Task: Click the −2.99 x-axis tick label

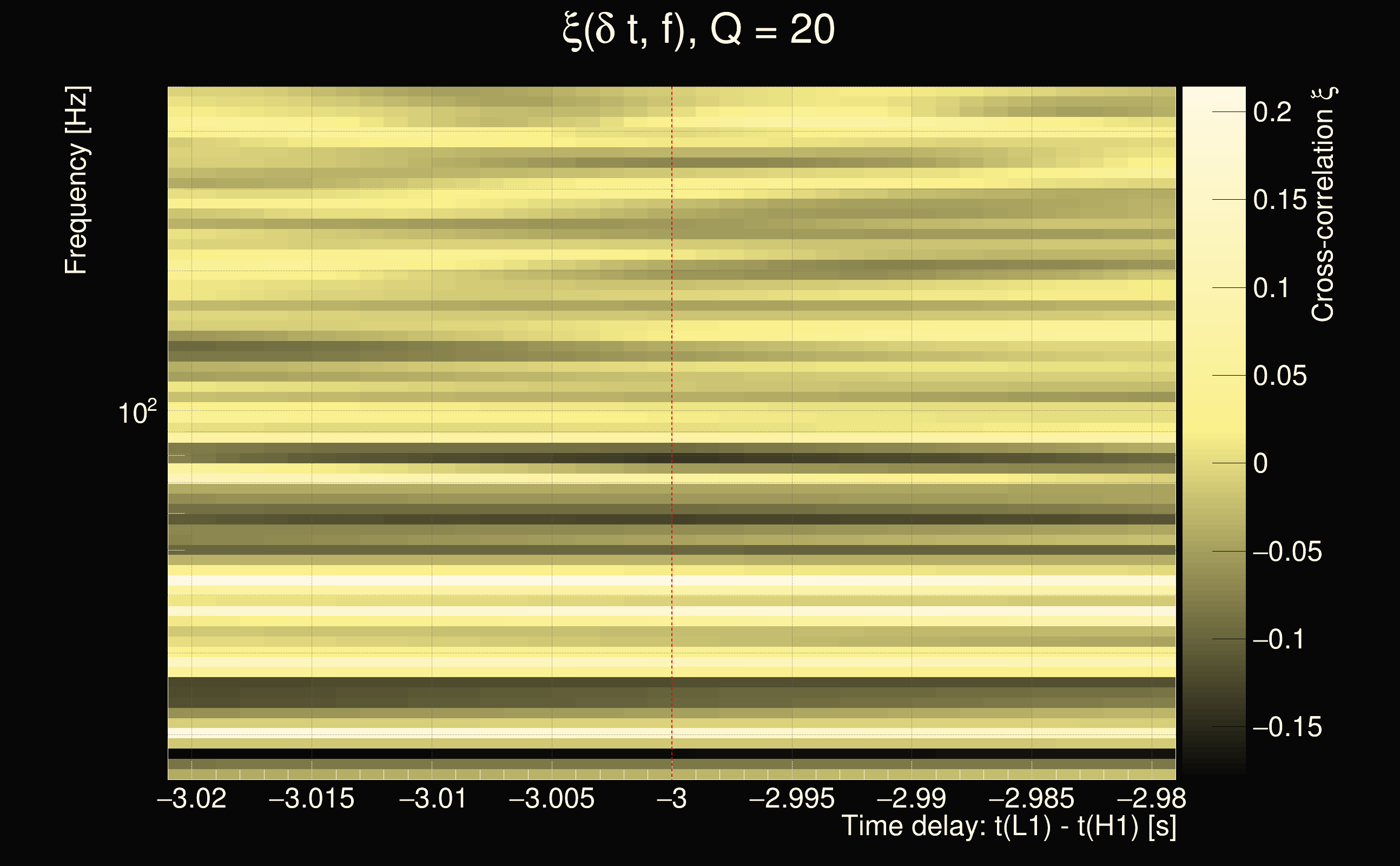Action: click(911, 799)
